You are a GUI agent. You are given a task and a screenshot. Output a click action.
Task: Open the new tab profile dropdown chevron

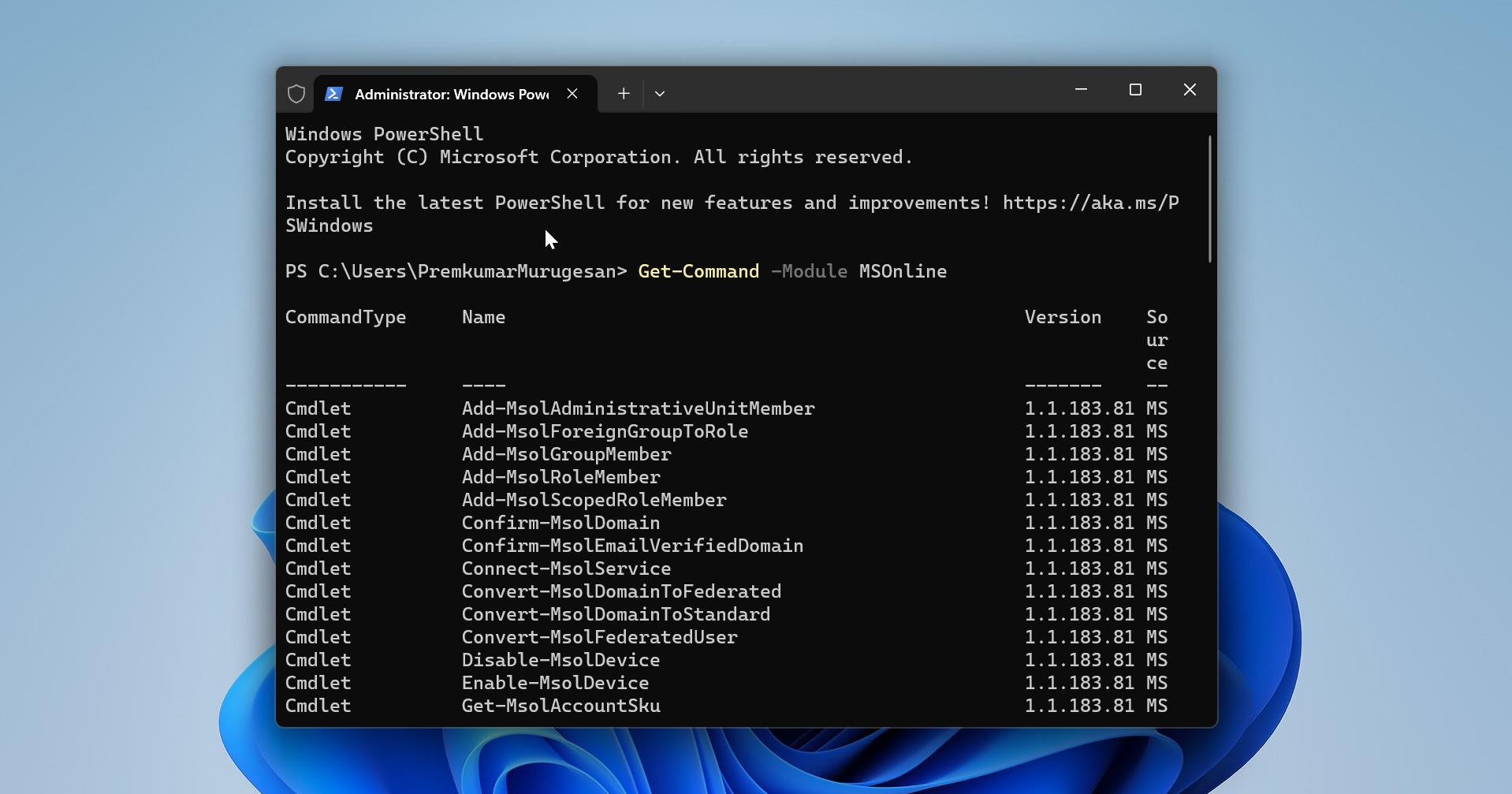pyautogui.click(x=660, y=94)
